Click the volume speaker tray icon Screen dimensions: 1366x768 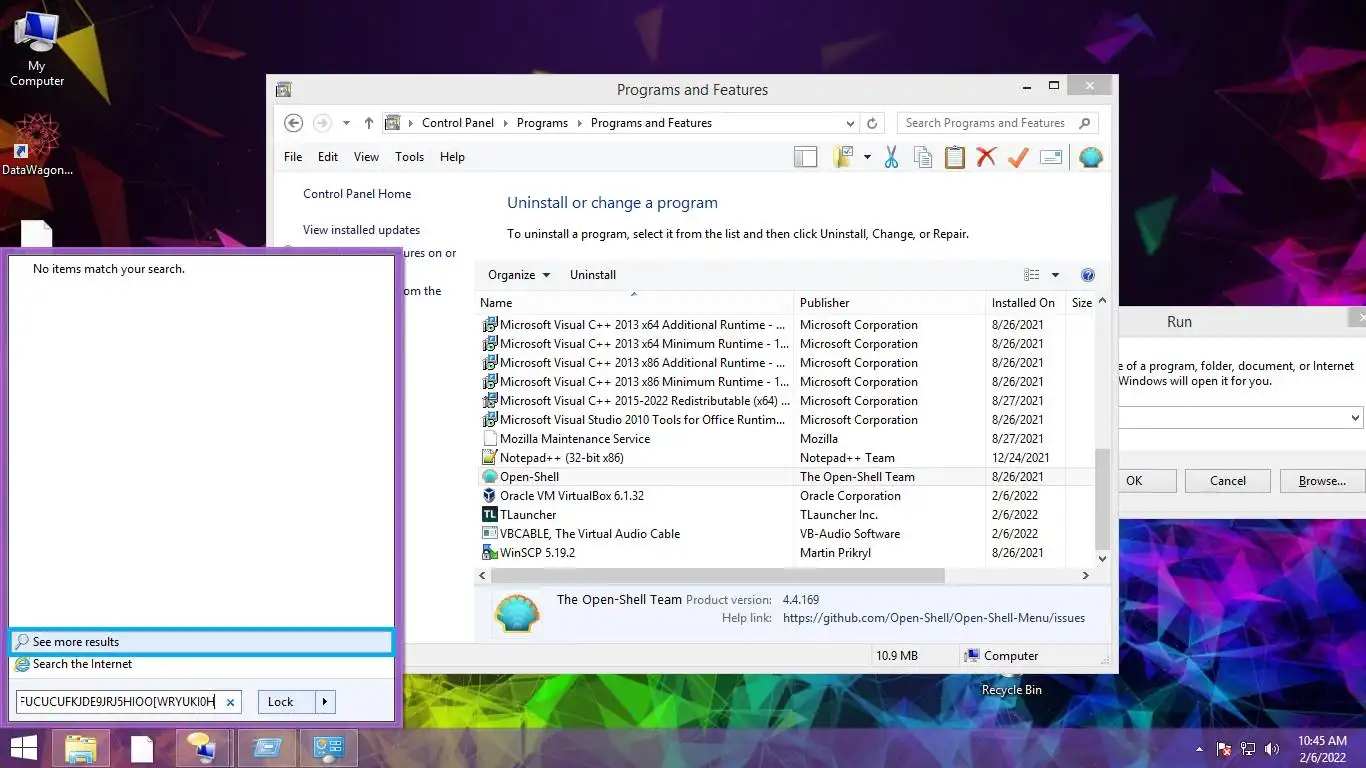point(1272,749)
